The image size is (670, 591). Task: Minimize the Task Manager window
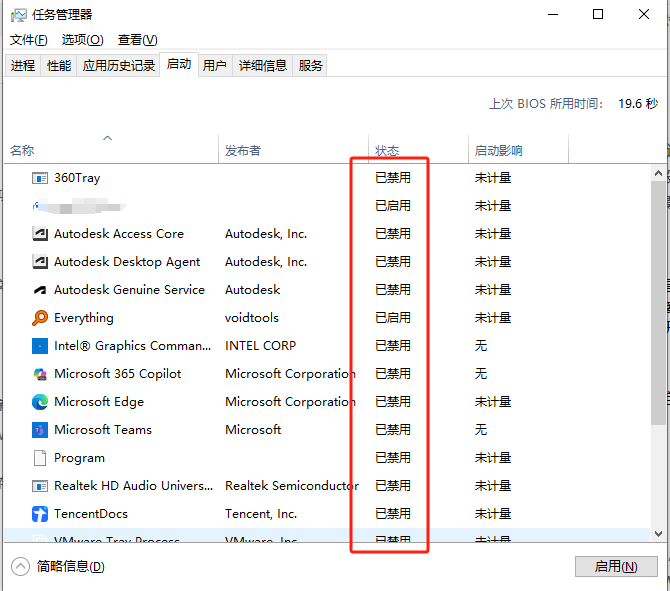pos(553,15)
